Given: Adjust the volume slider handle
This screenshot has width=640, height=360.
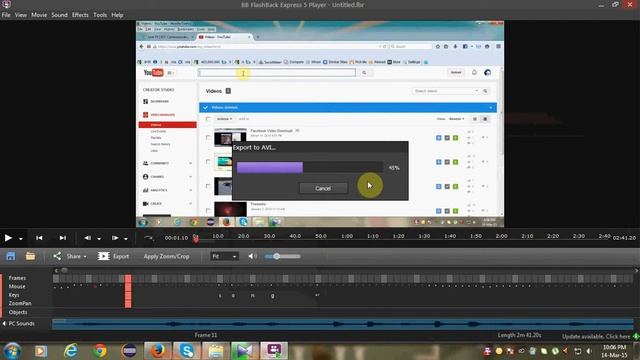Looking at the screenshot, I should point(276,256).
